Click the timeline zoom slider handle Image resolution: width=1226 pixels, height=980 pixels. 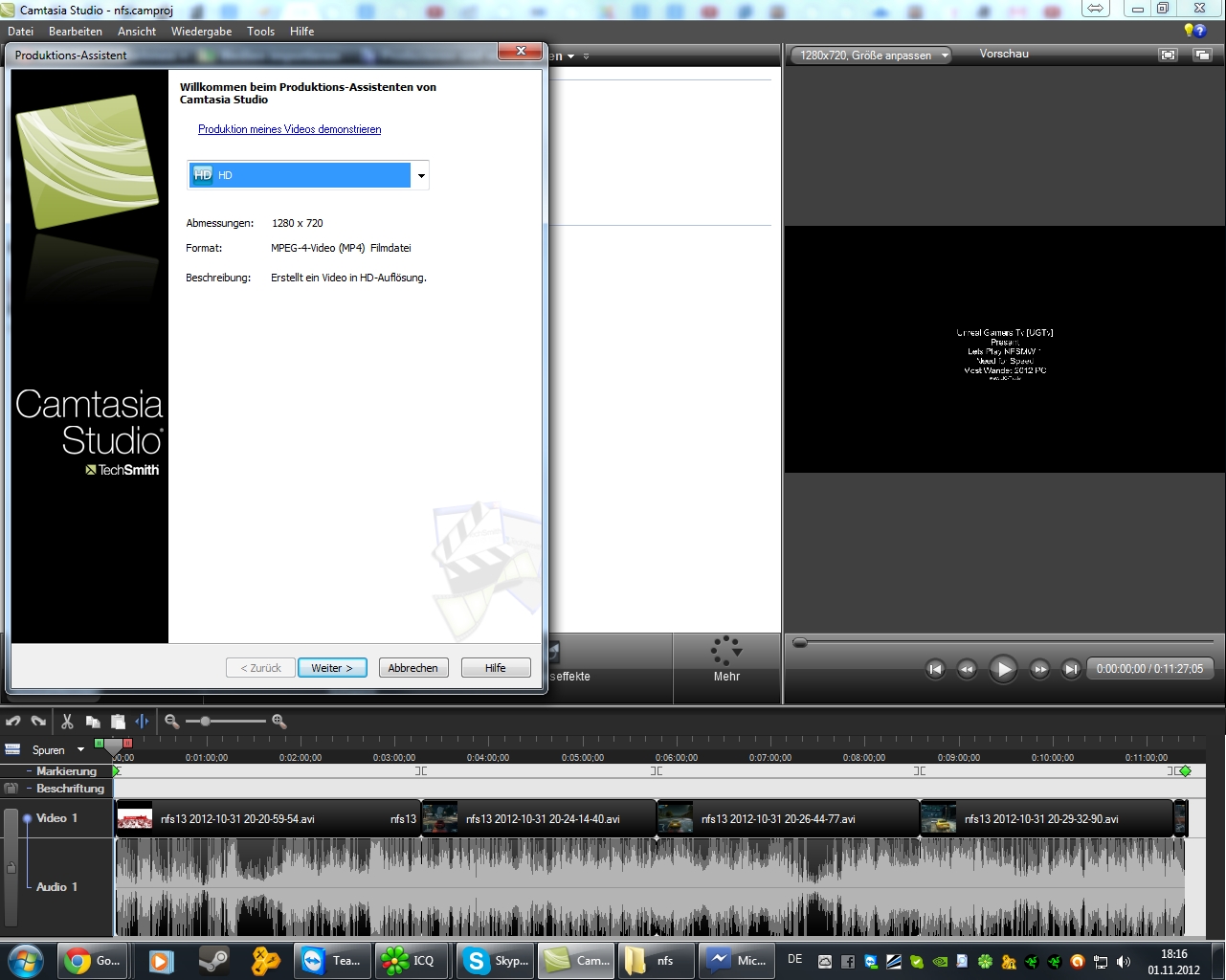pos(205,721)
